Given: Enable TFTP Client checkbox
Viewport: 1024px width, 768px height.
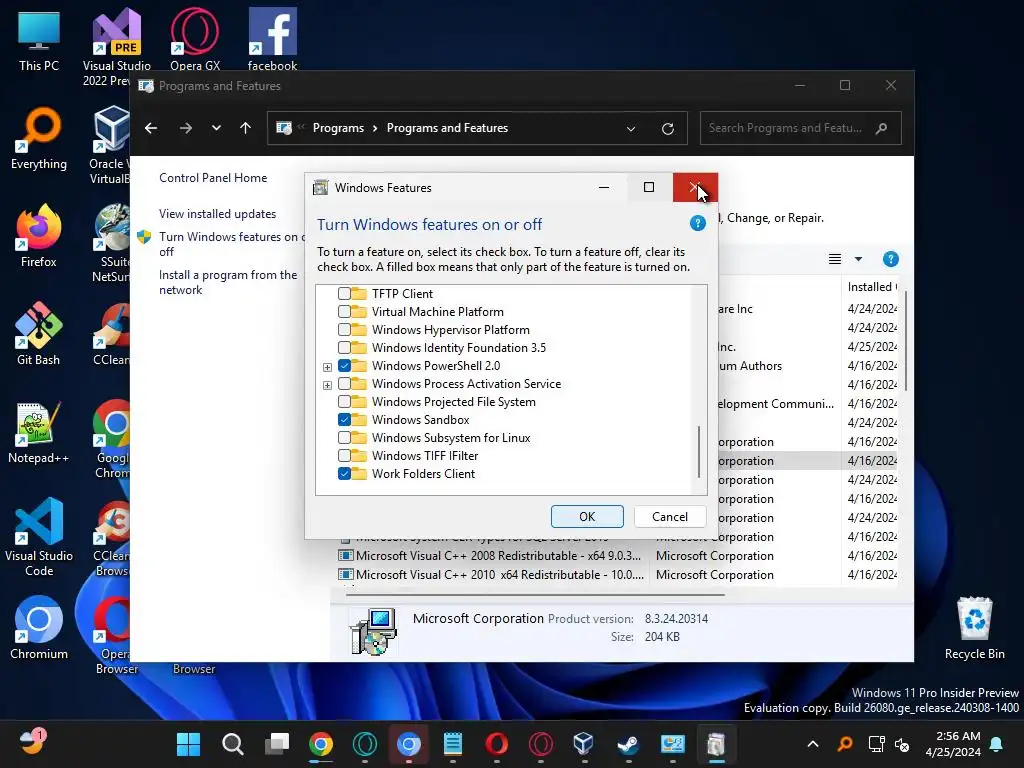Looking at the screenshot, I should 344,294.
